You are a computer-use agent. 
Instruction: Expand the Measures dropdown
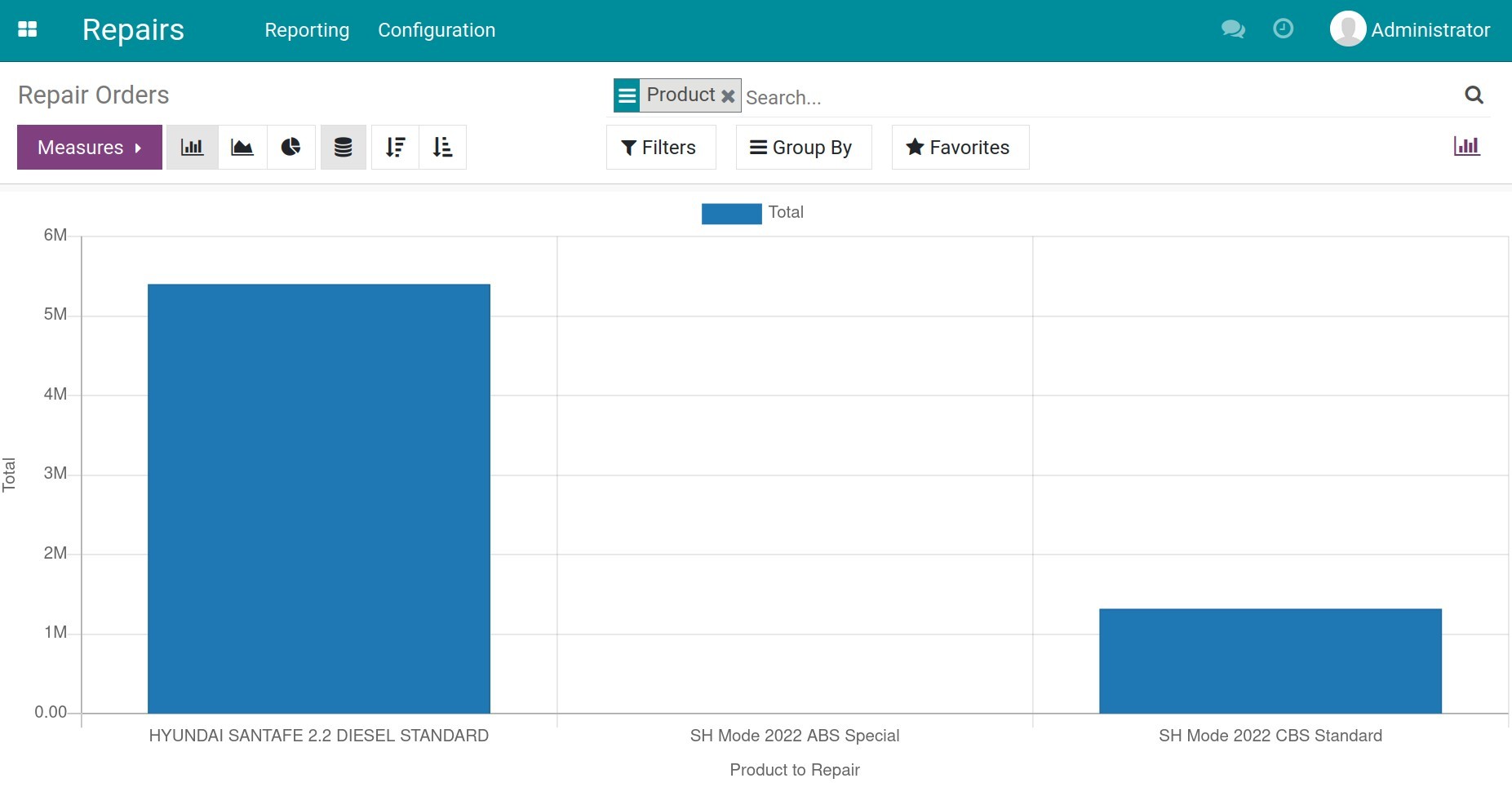pyautogui.click(x=90, y=148)
